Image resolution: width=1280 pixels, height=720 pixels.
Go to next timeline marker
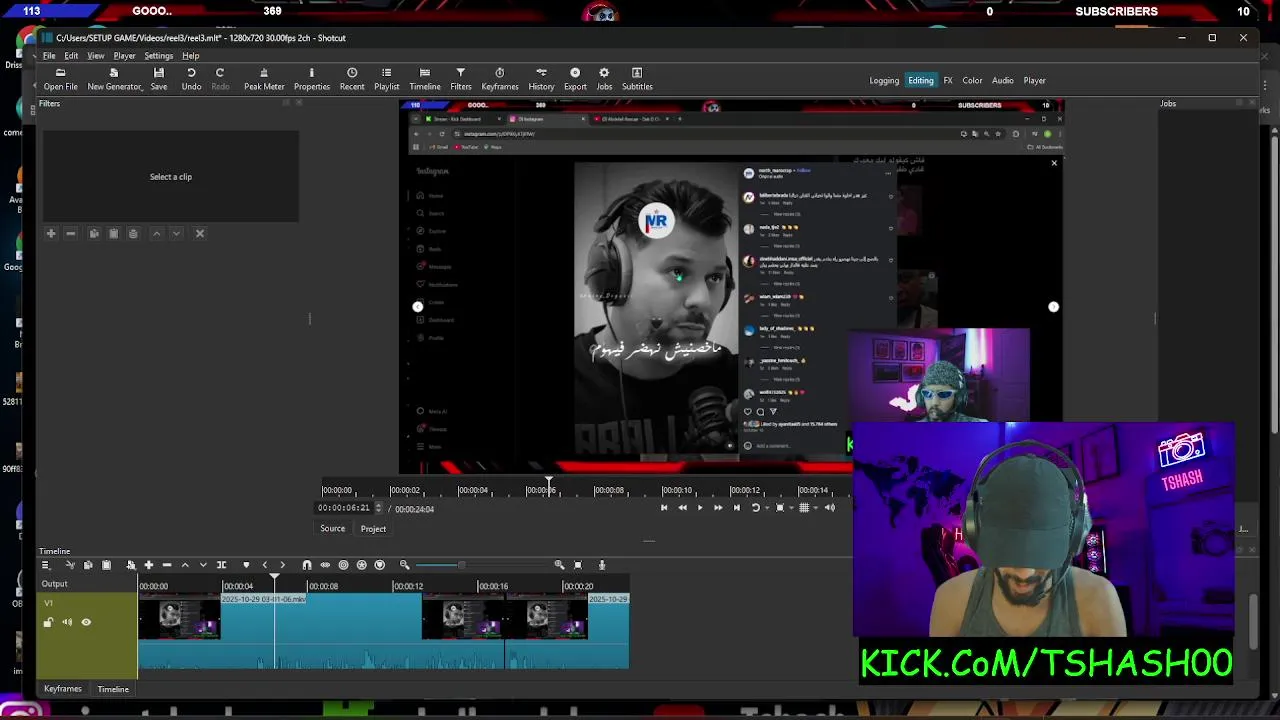coord(282,565)
